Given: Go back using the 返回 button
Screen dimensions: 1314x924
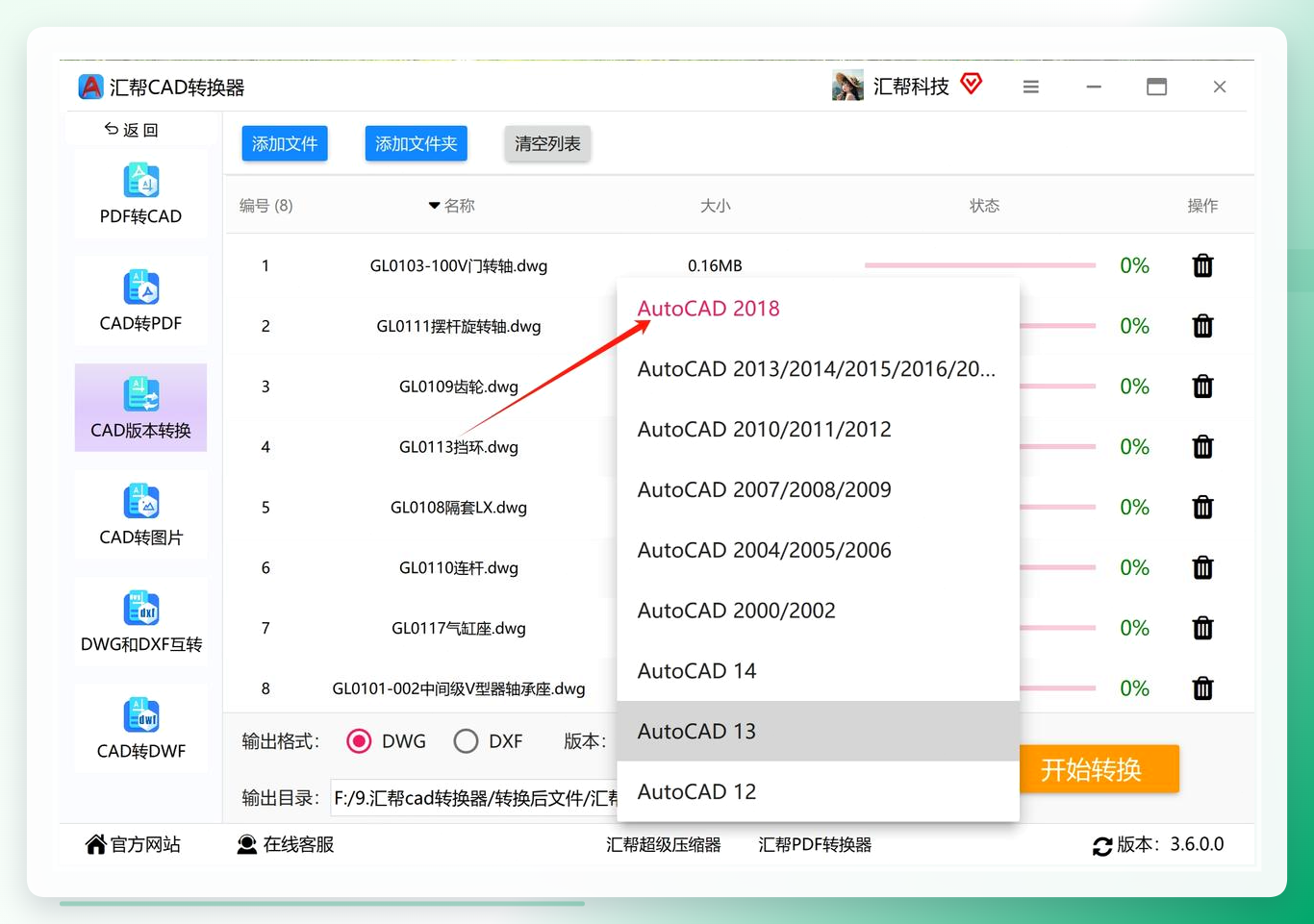Looking at the screenshot, I should (131, 130).
